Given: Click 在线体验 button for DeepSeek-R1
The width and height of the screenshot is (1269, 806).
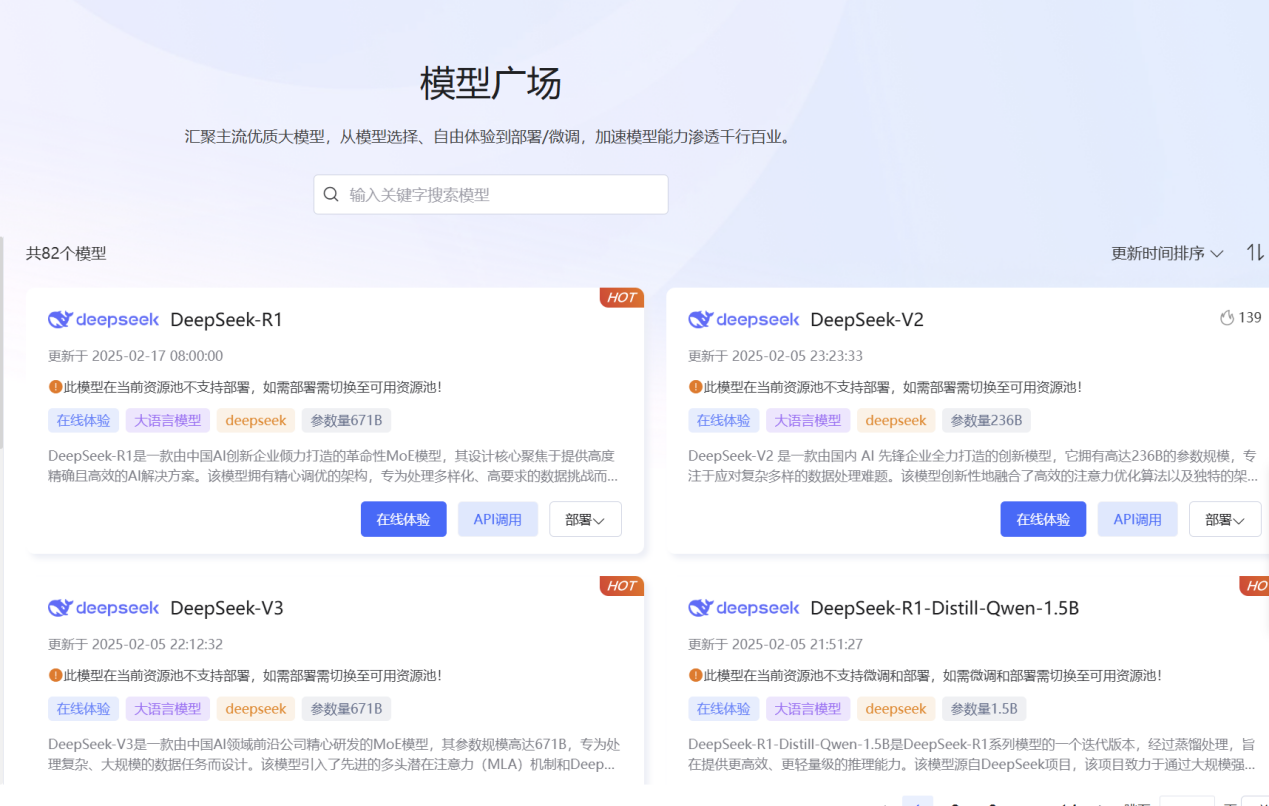Looking at the screenshot, I should point(403,520).
